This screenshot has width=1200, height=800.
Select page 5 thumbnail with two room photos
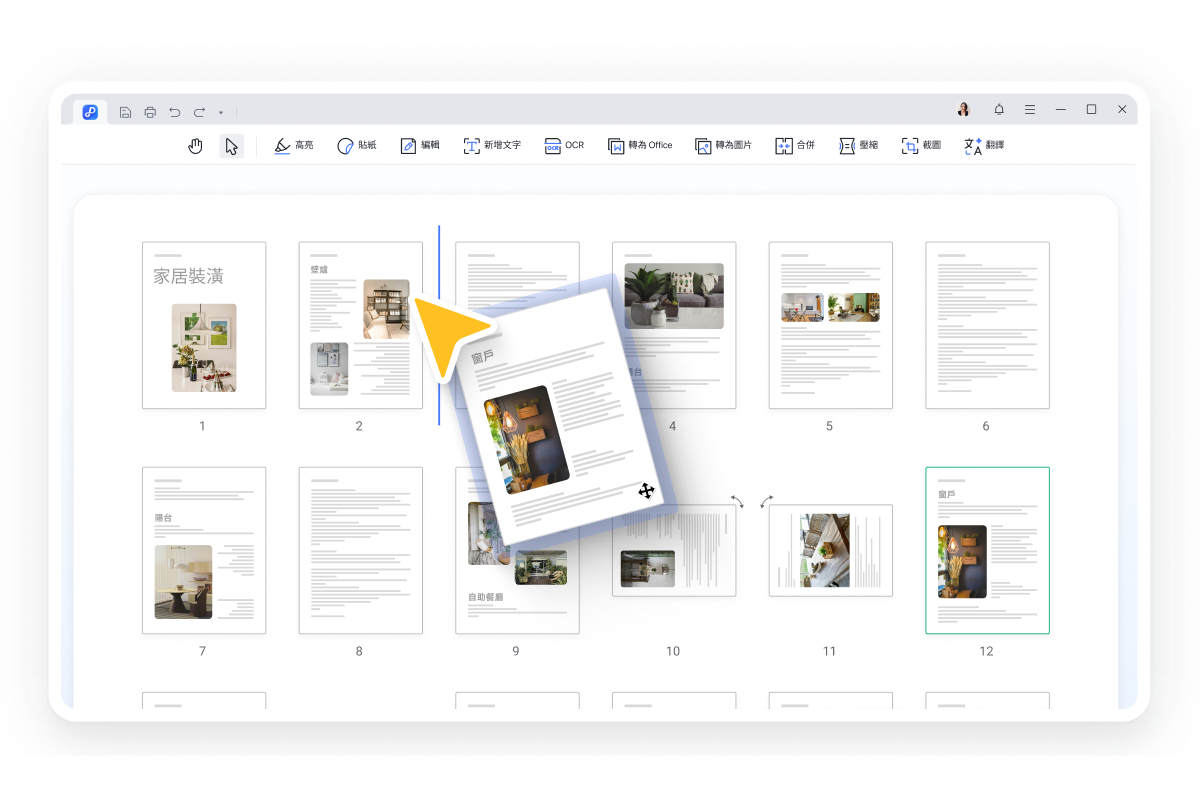[831, 325]
